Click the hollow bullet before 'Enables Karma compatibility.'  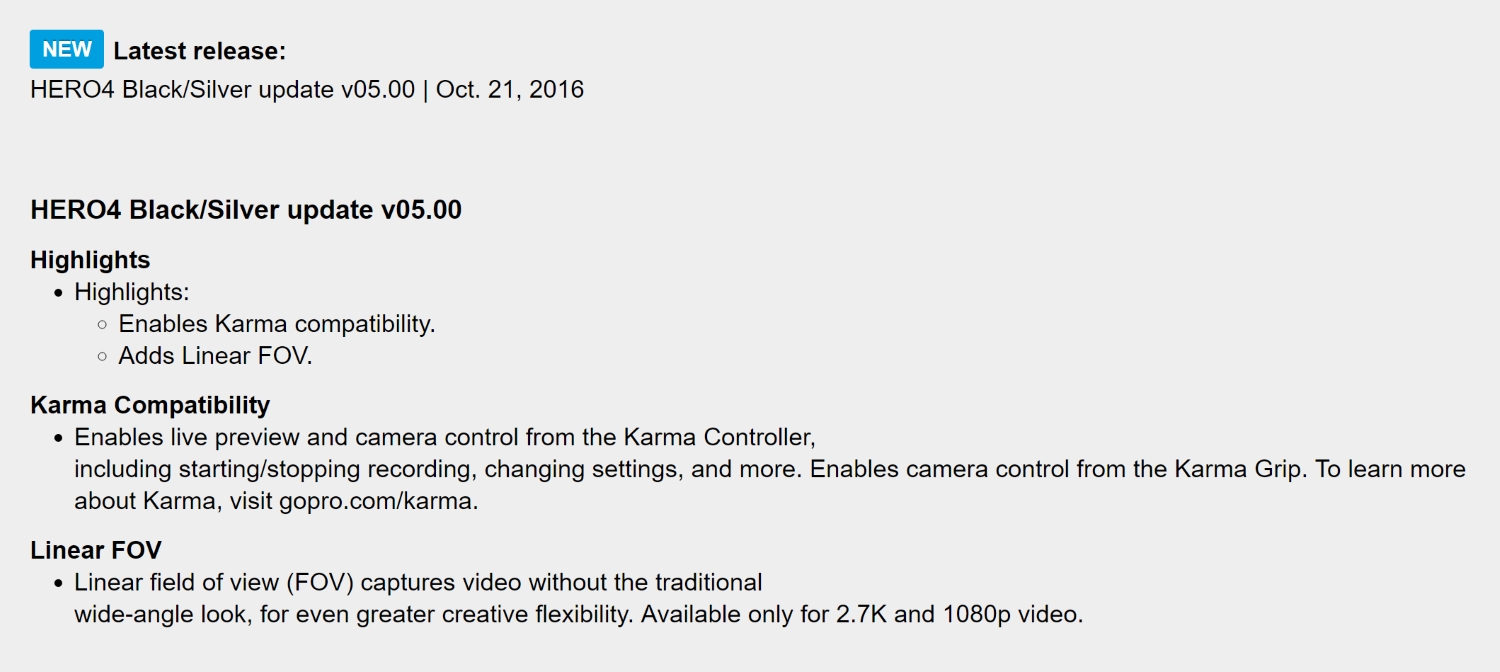pyautogui.click(x=102, y=325)
